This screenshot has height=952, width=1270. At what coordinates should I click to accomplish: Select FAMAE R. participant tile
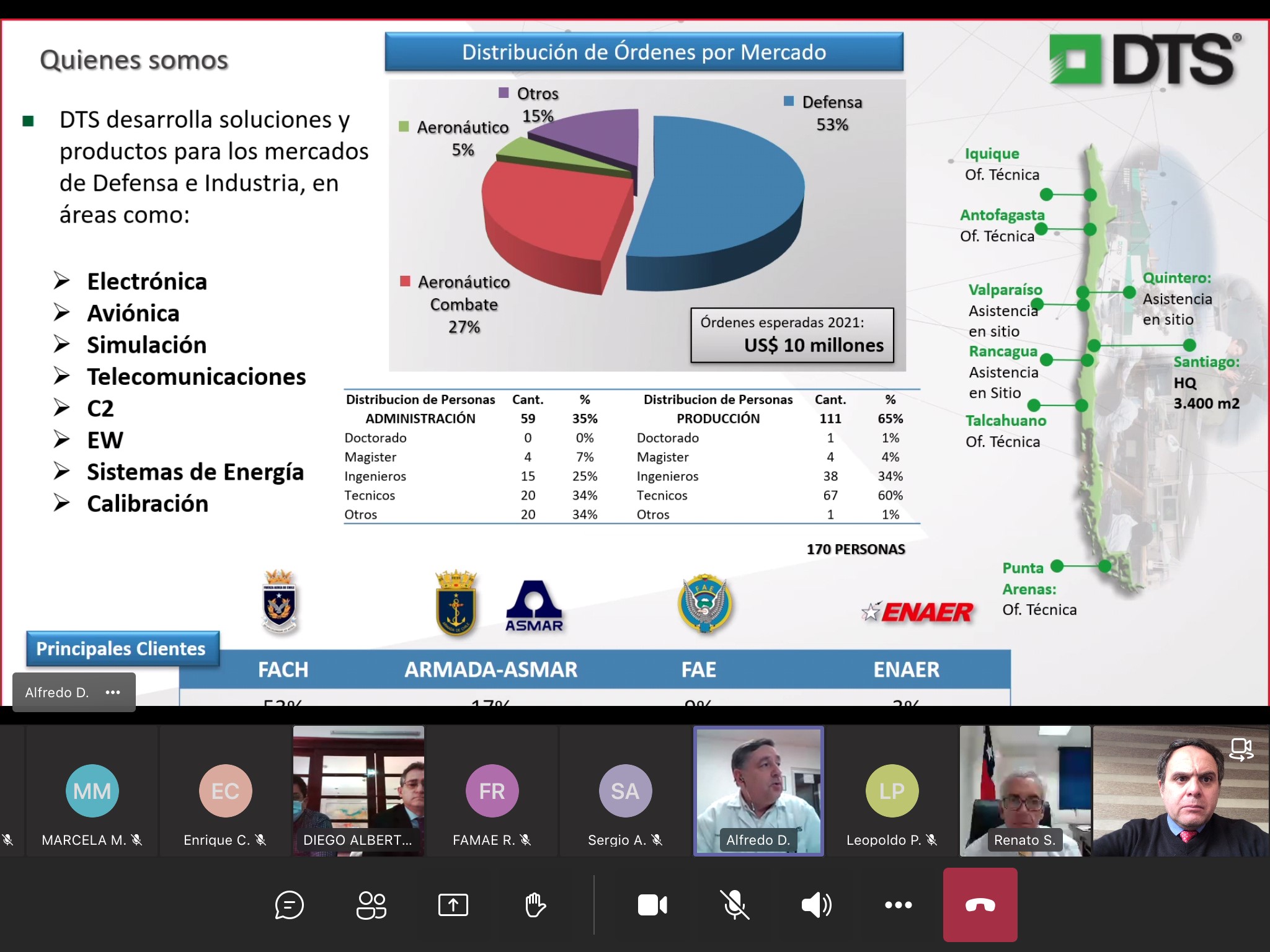coord(492,791)
